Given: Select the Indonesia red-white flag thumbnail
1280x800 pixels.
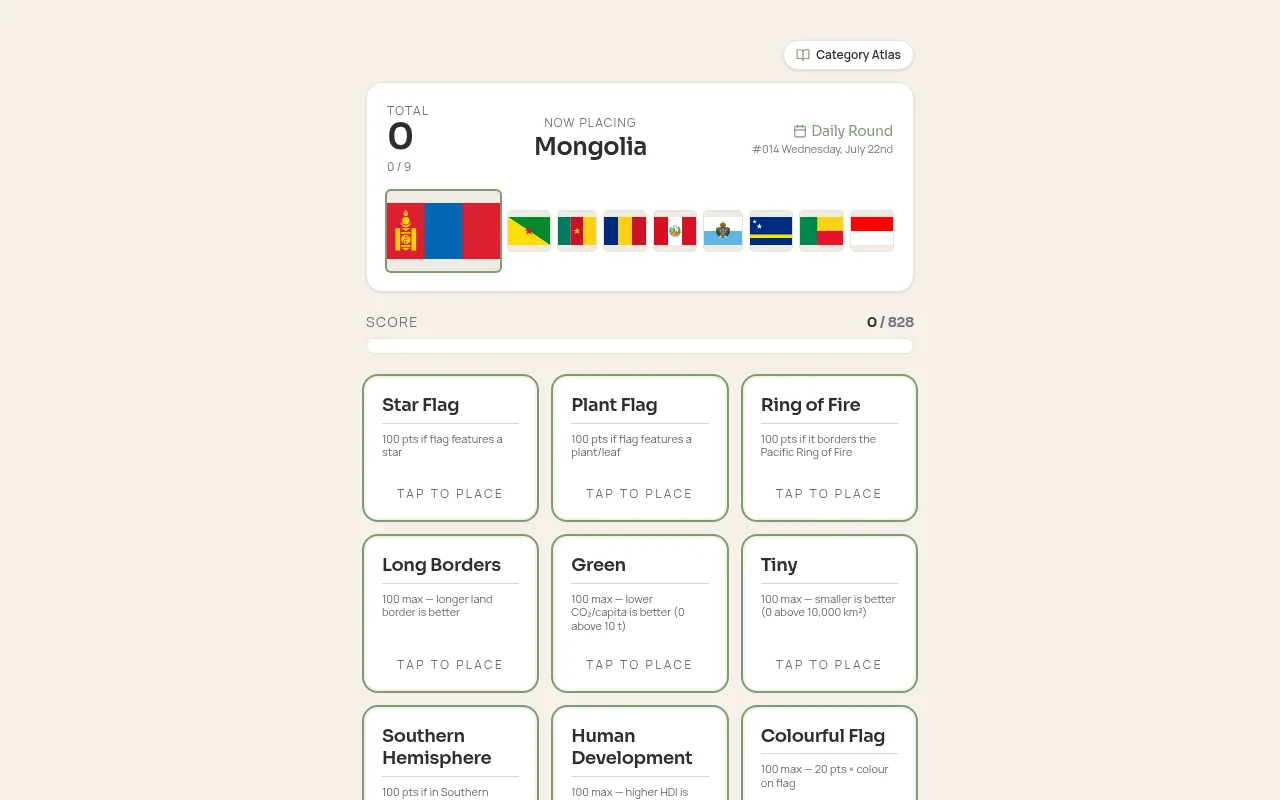Looking at the screenshot, I should coord(872,231).
